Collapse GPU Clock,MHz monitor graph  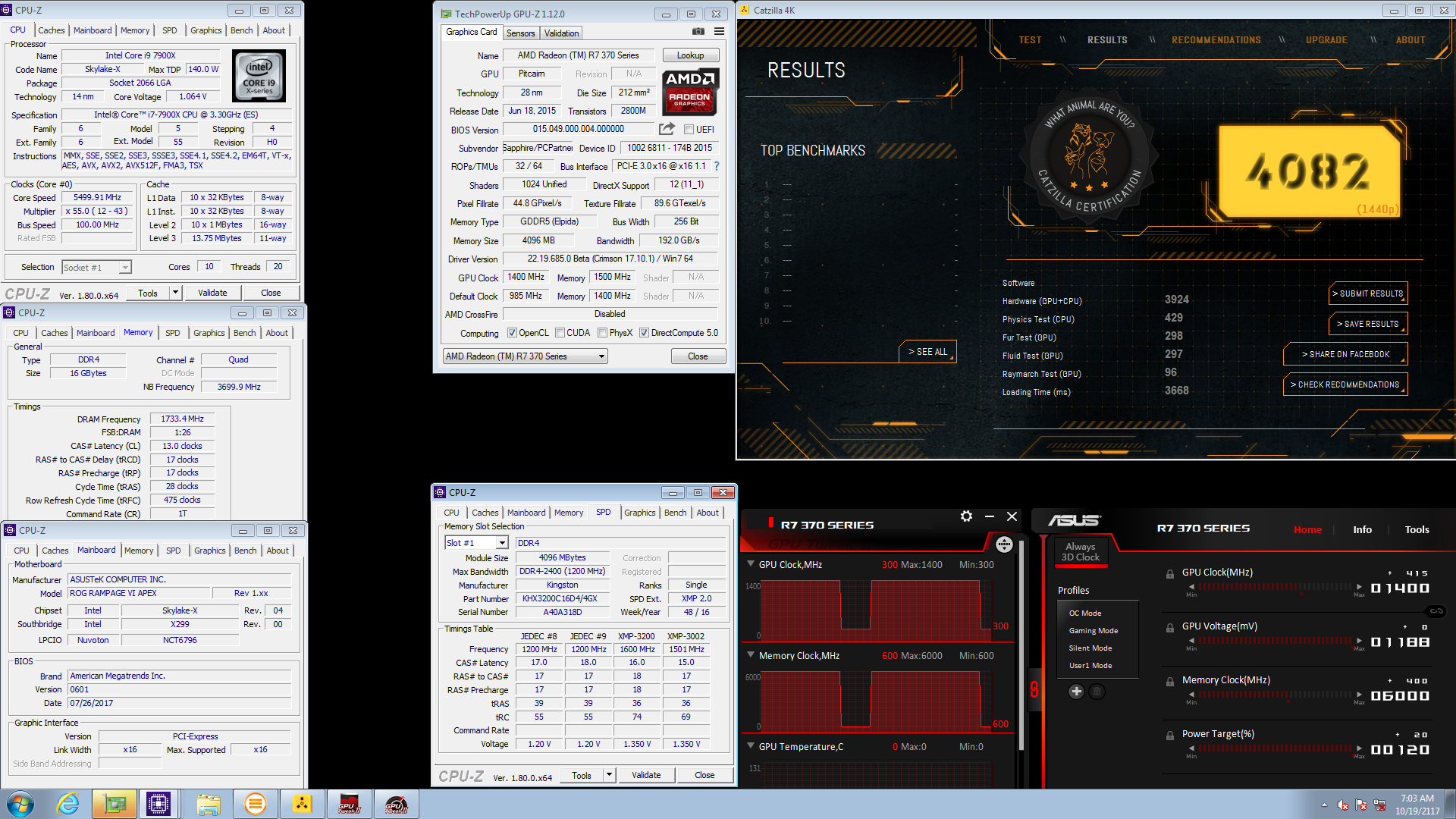(751, 564)
